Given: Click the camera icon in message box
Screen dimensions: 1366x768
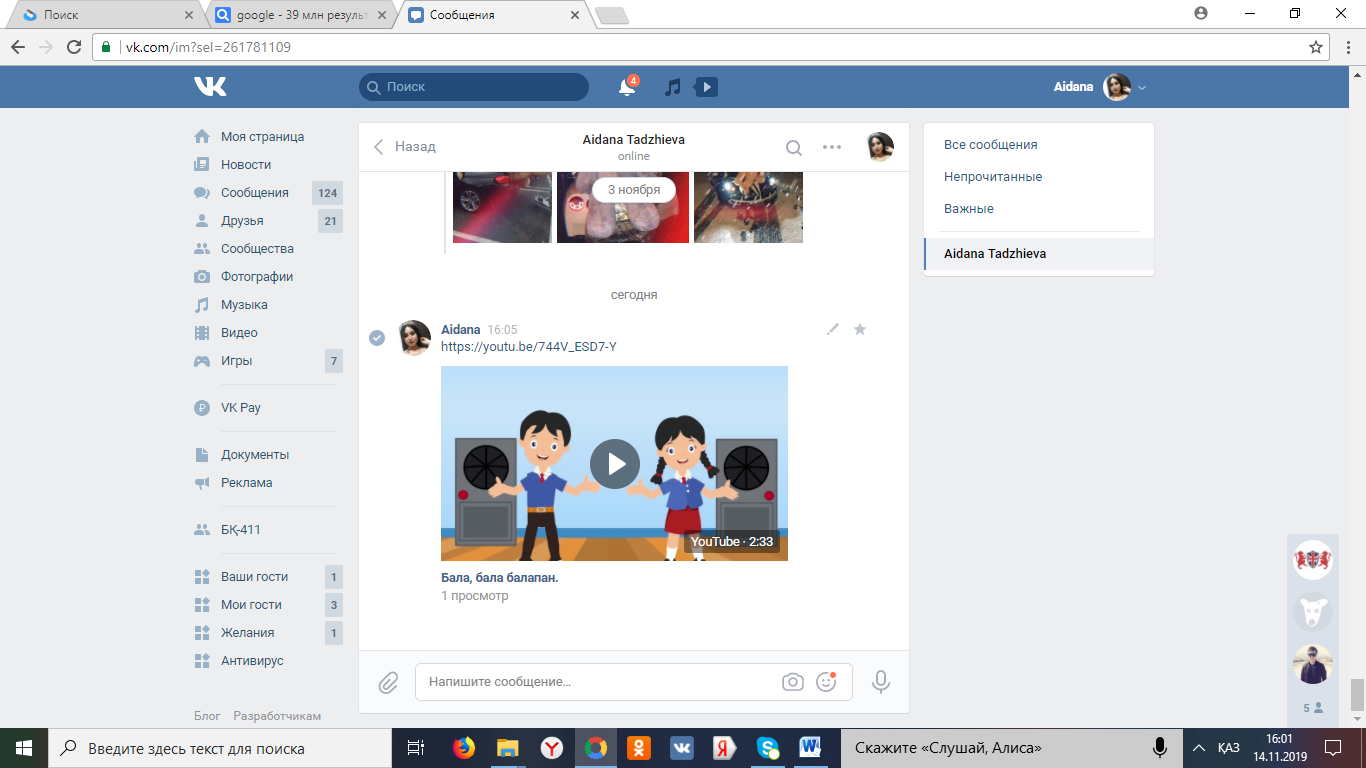Looking at the screenshot, I should pyautogui.click(x=793, y=682).
